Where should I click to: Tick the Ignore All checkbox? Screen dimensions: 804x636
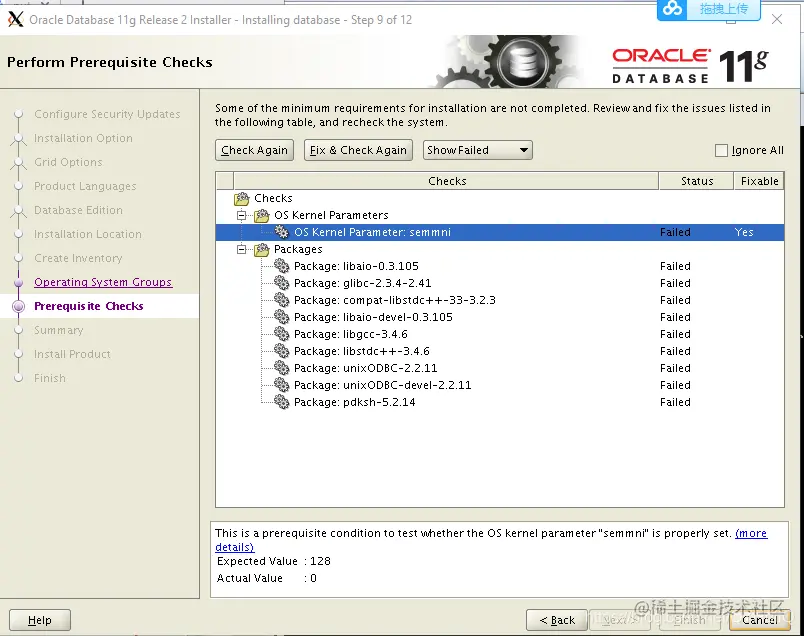(x=721, y=150)
